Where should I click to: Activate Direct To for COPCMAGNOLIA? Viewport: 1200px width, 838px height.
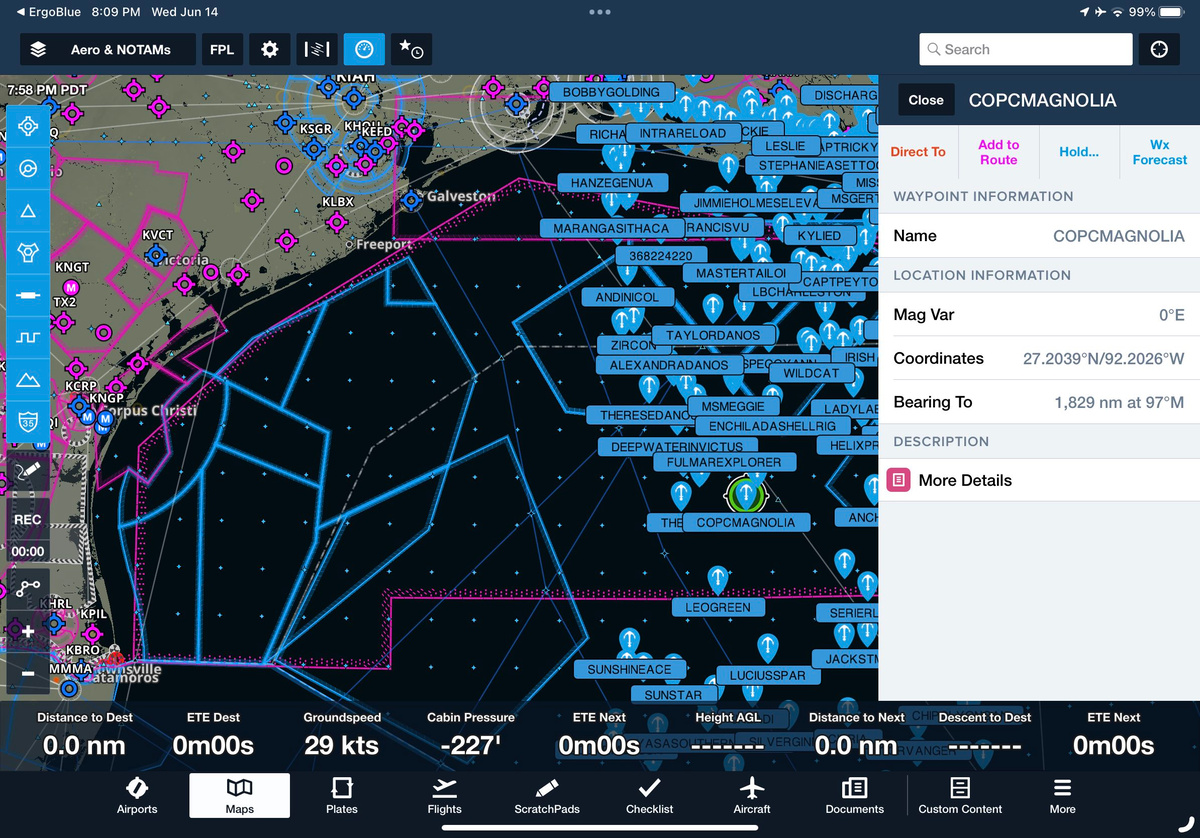[918, 152]
